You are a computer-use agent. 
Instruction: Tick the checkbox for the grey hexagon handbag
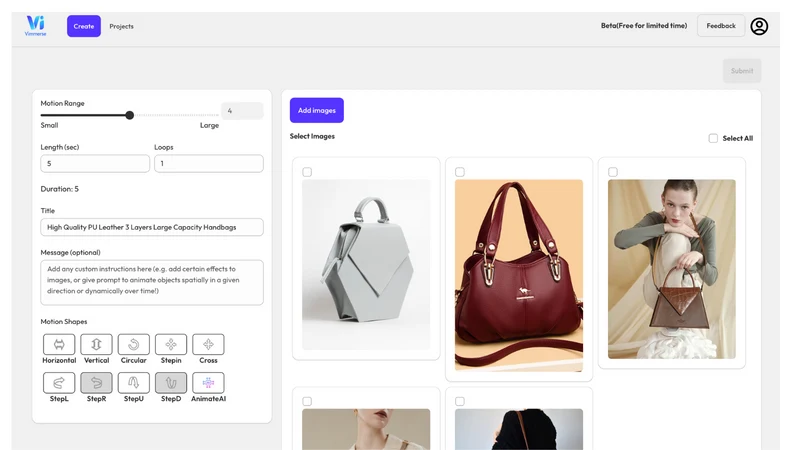click(x=307, y=172)
